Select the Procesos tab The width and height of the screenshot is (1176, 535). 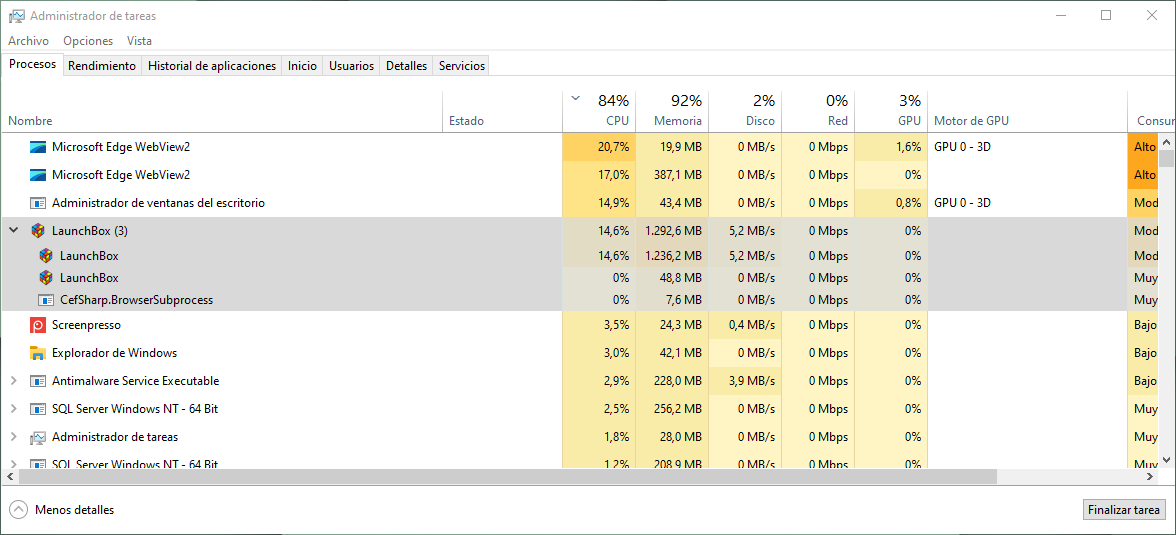[32, 65]
